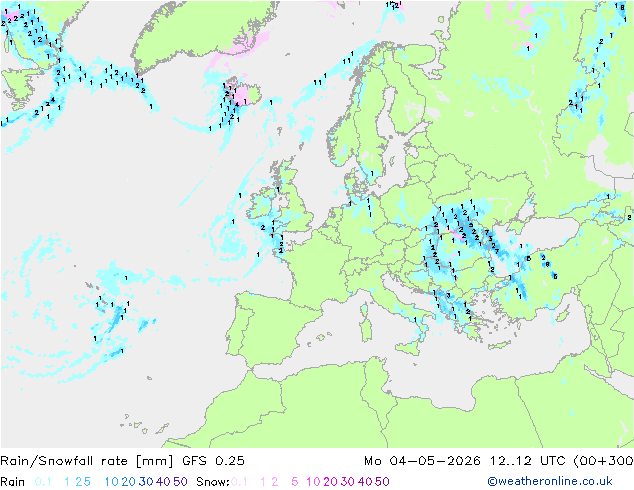Click the island of Crete
The width and height of the screenshot is (634, 490).
coord(500,345)
